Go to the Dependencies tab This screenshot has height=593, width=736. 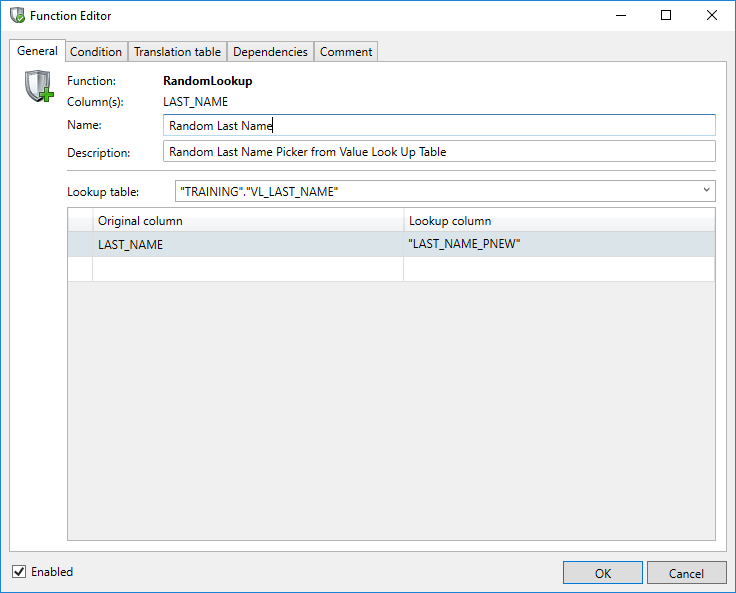270,52
